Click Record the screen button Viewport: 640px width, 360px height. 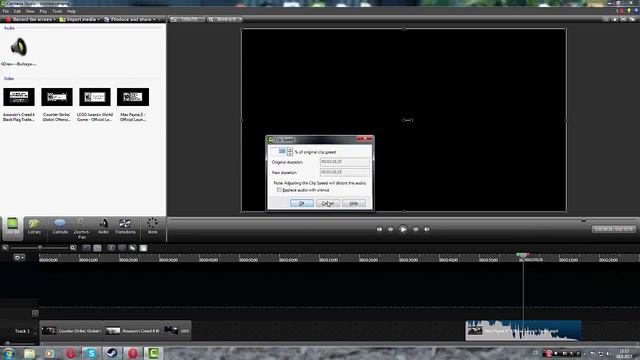point(29,19)
